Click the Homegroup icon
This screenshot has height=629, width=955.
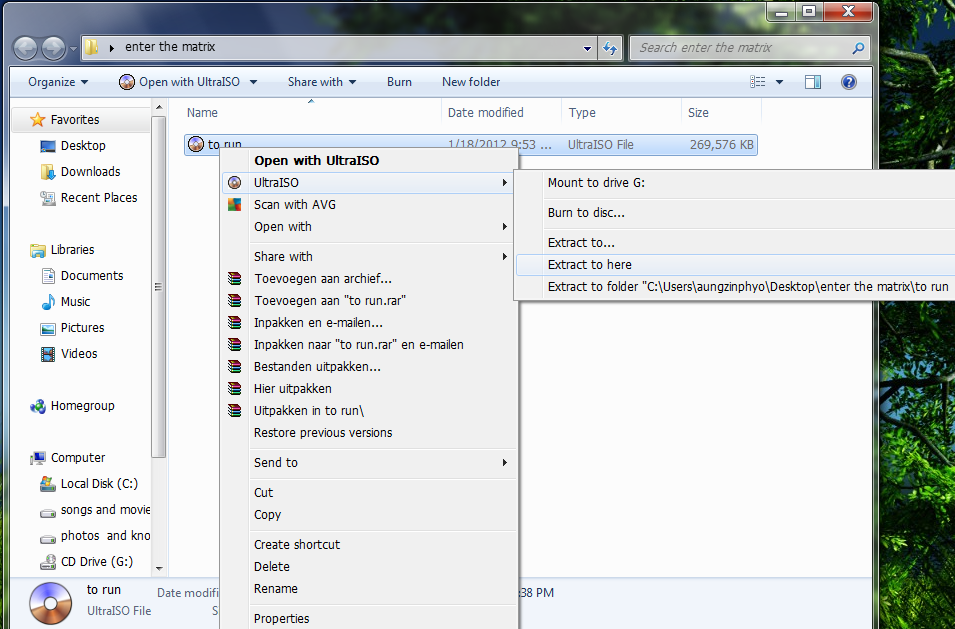pyautogui.click(x=38, y=406)
